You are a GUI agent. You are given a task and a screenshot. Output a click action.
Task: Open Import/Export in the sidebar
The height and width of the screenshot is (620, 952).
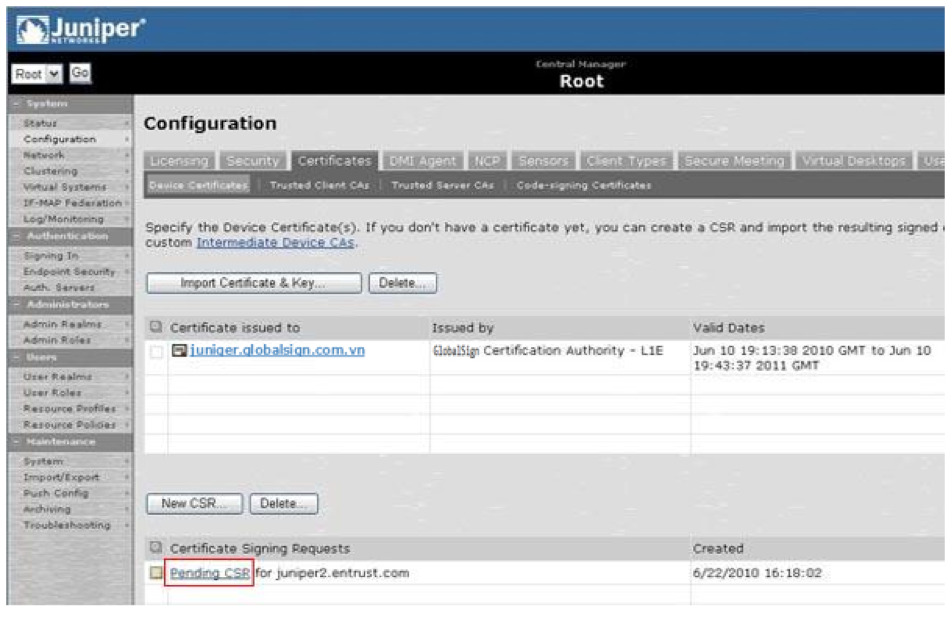tap(61, 477)
